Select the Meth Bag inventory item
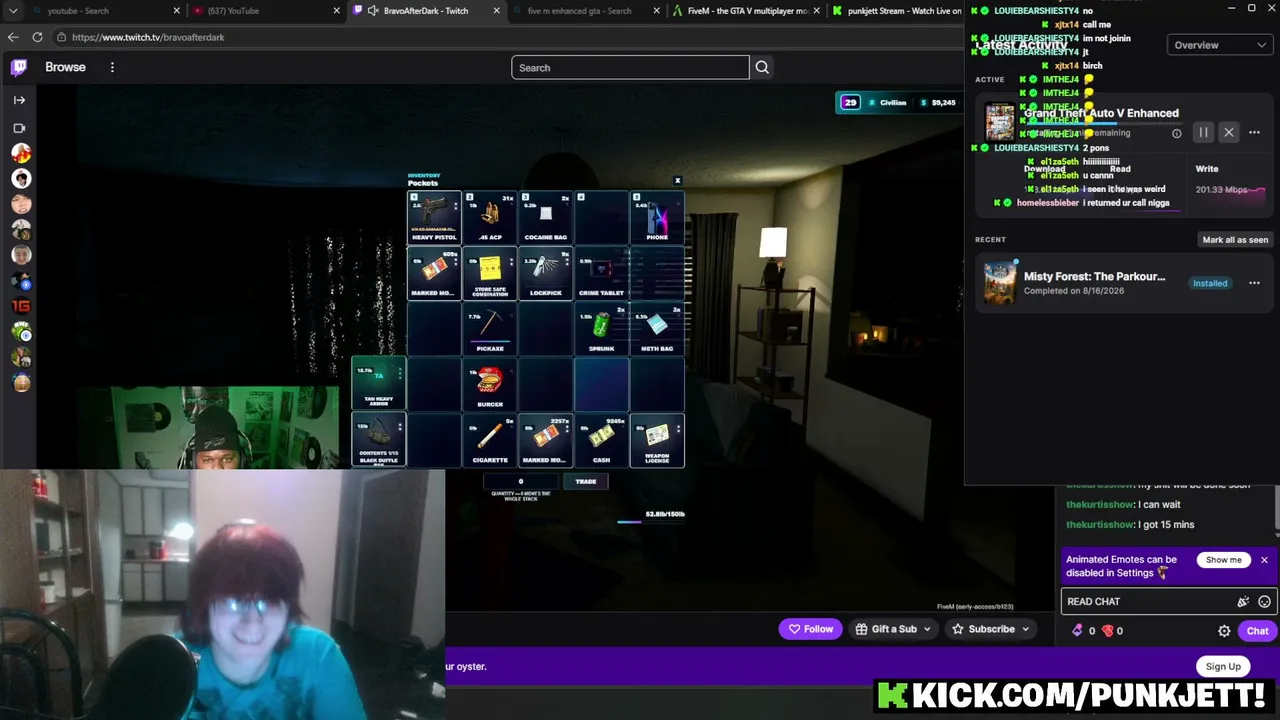This screenshot has width=1280, height=720. coord(657,329)
